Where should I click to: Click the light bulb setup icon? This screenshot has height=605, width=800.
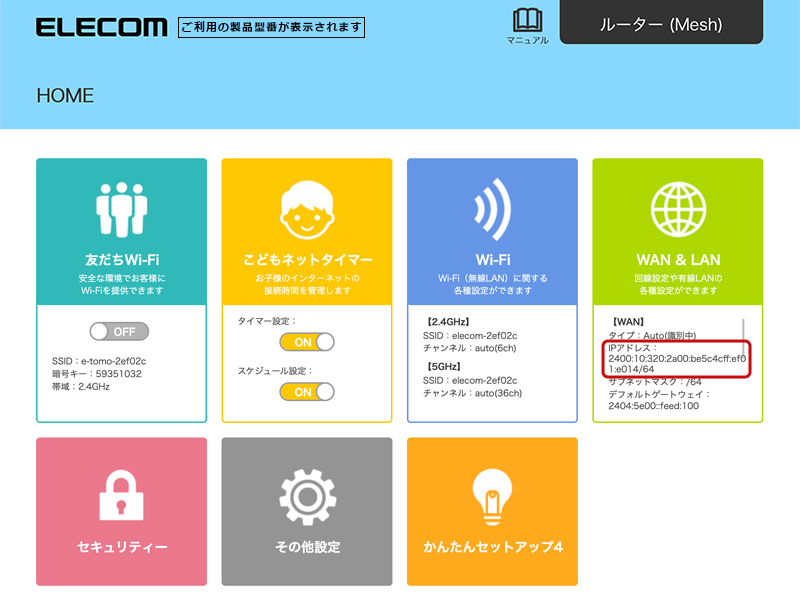coord(492,497)
